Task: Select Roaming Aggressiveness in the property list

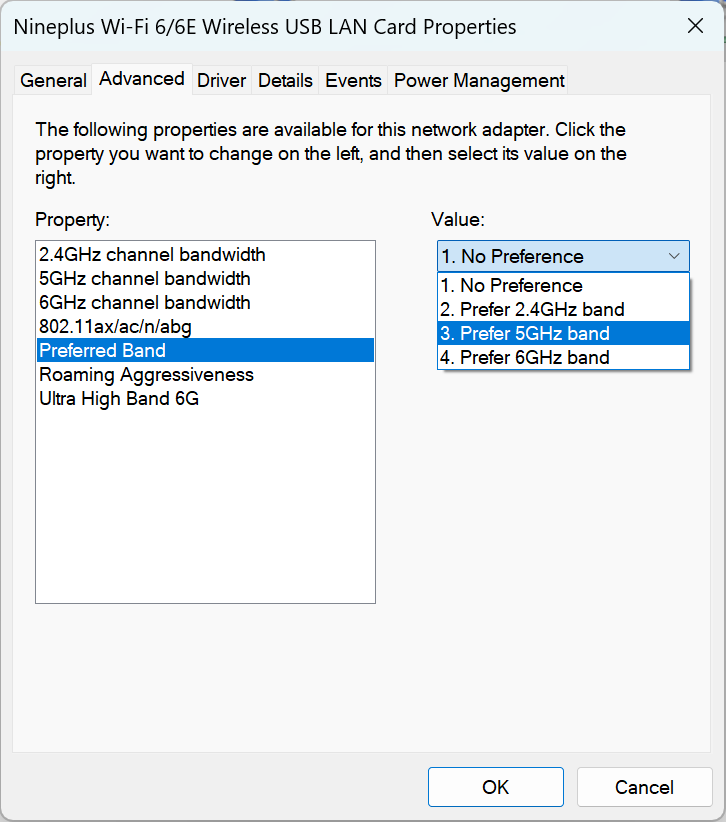Action: point(205,375)
